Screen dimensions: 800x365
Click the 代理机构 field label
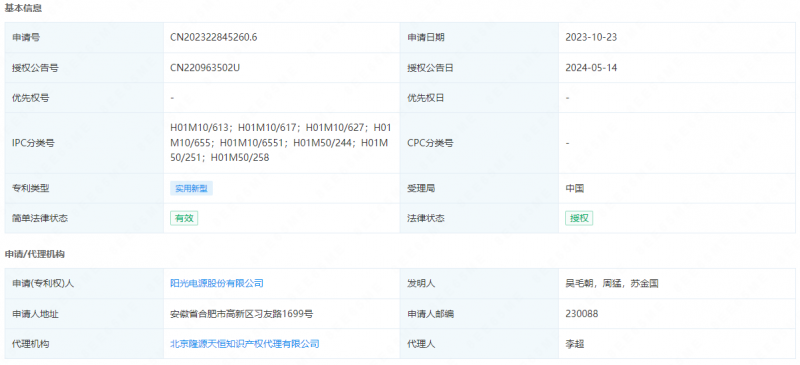click(31, 344)
